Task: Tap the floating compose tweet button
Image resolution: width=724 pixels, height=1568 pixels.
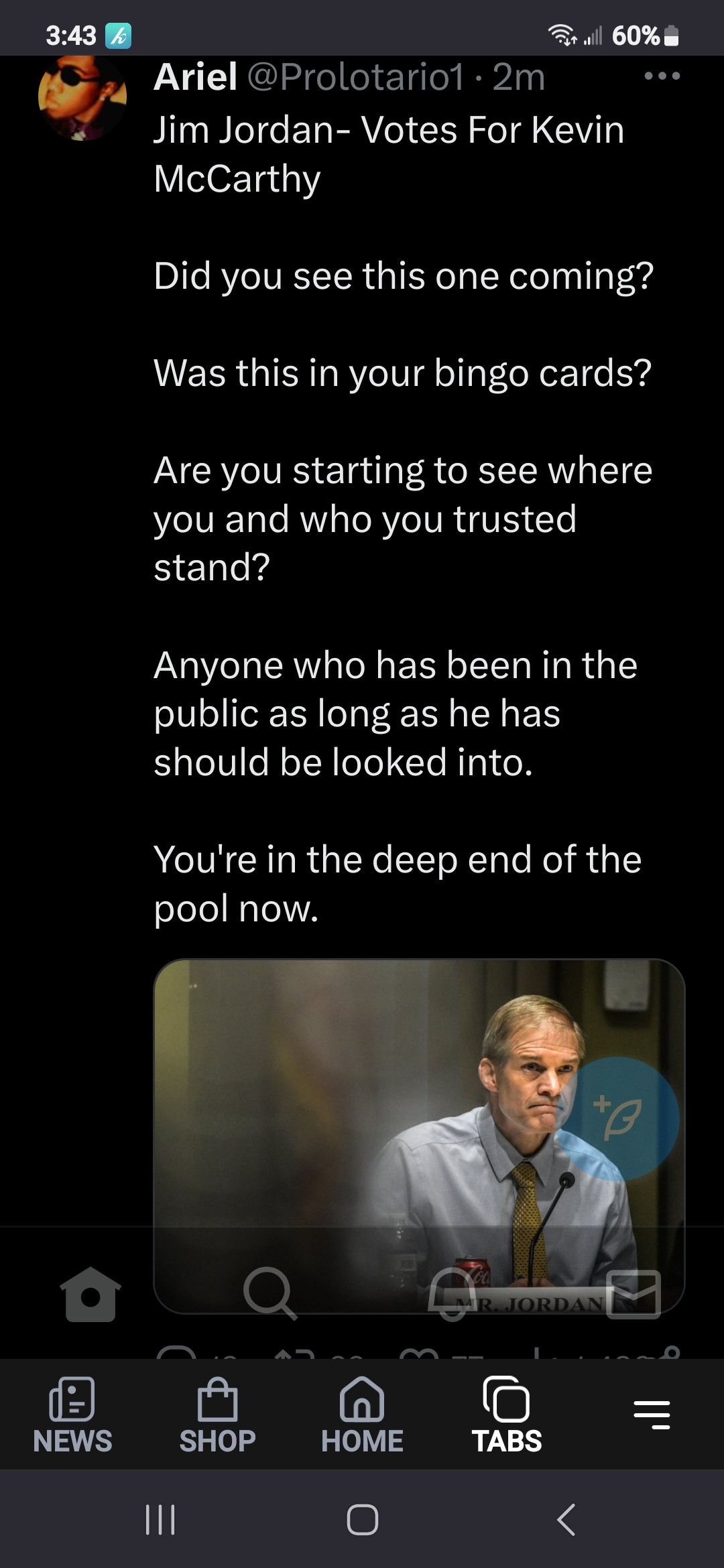Action: tap(618, 1119)
